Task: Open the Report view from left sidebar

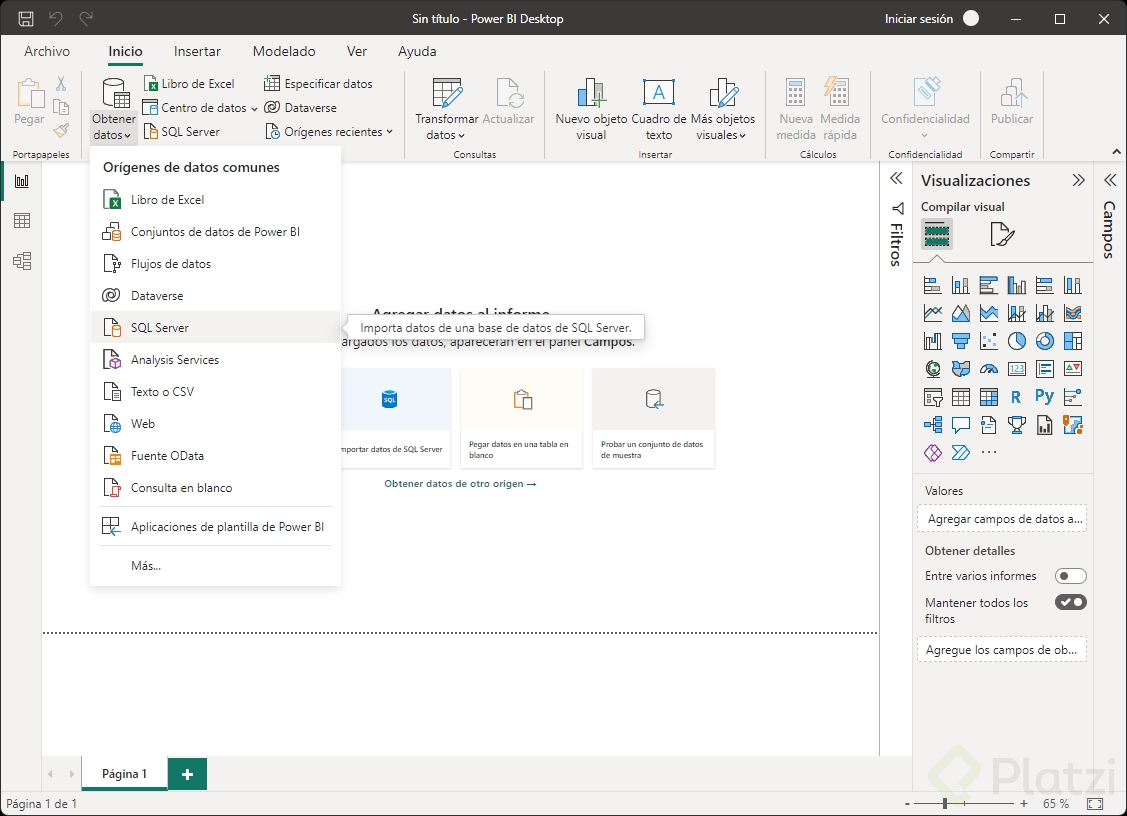Action: click(22, 181)
